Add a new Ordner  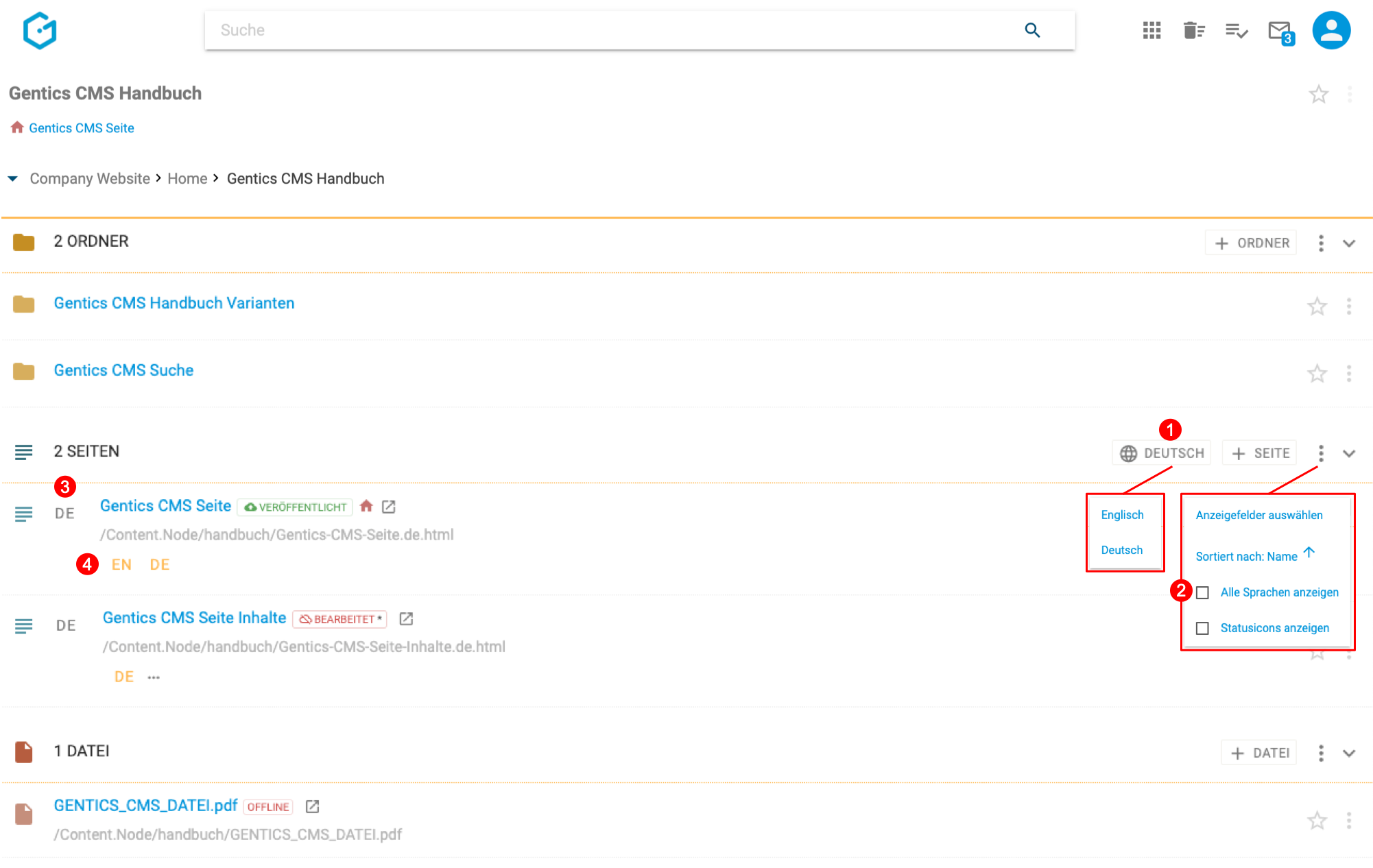1252,243
